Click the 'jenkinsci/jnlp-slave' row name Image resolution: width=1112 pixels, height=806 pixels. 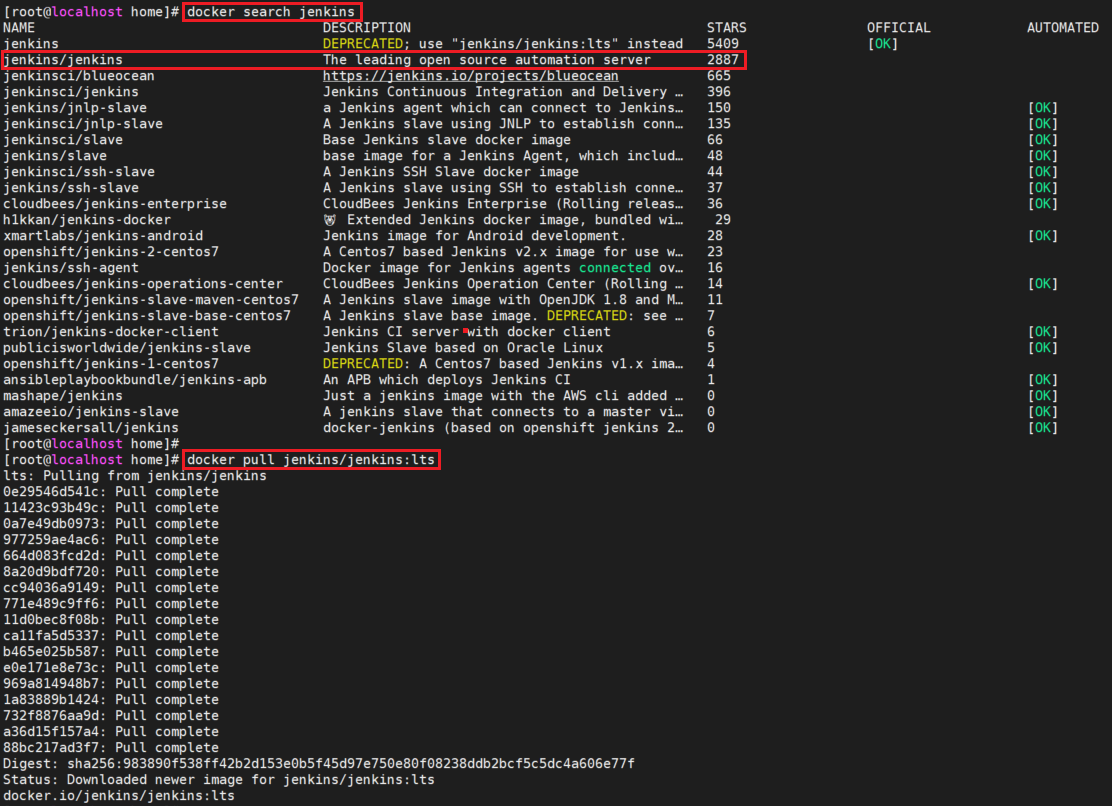coord(83,123)
